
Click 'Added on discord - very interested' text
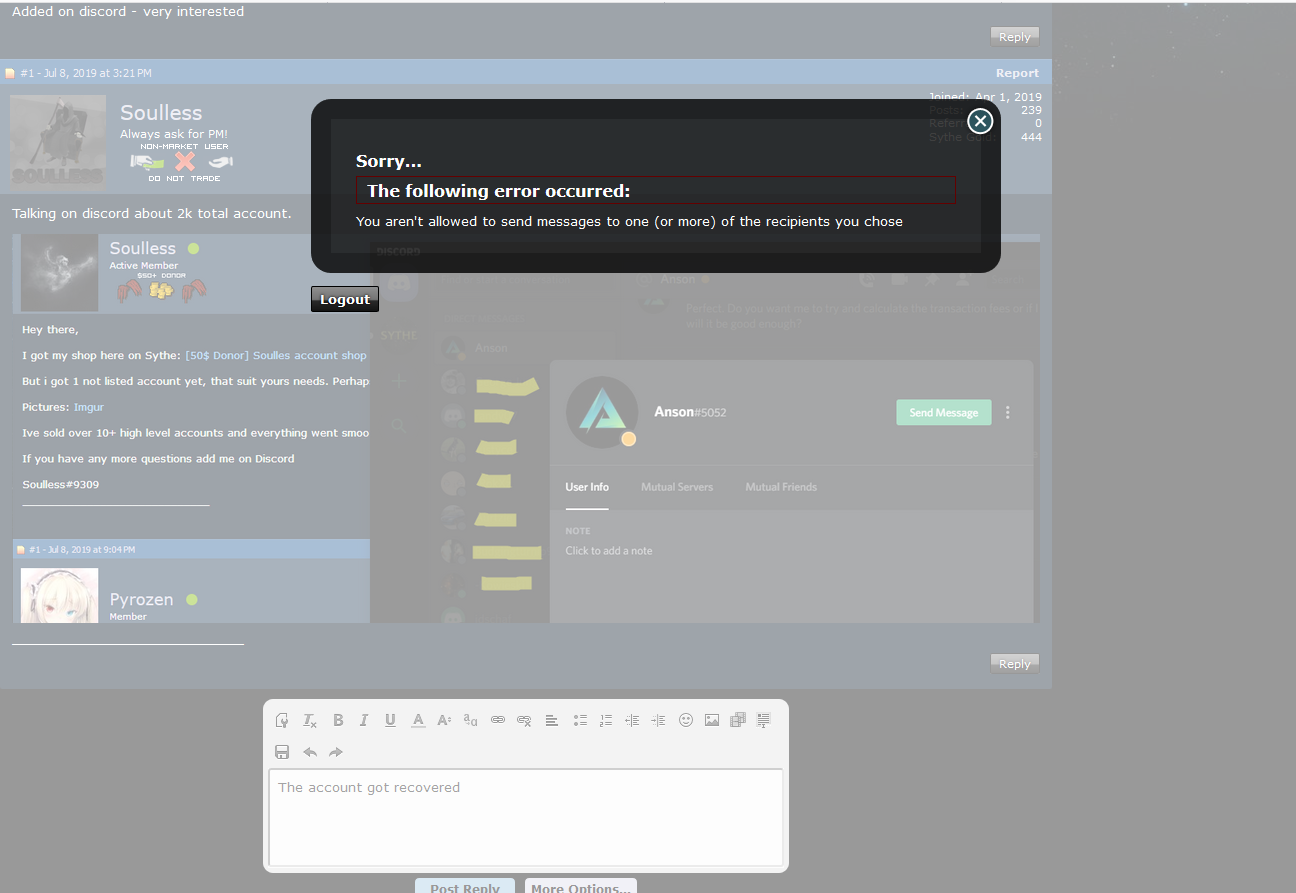point(128,11)
